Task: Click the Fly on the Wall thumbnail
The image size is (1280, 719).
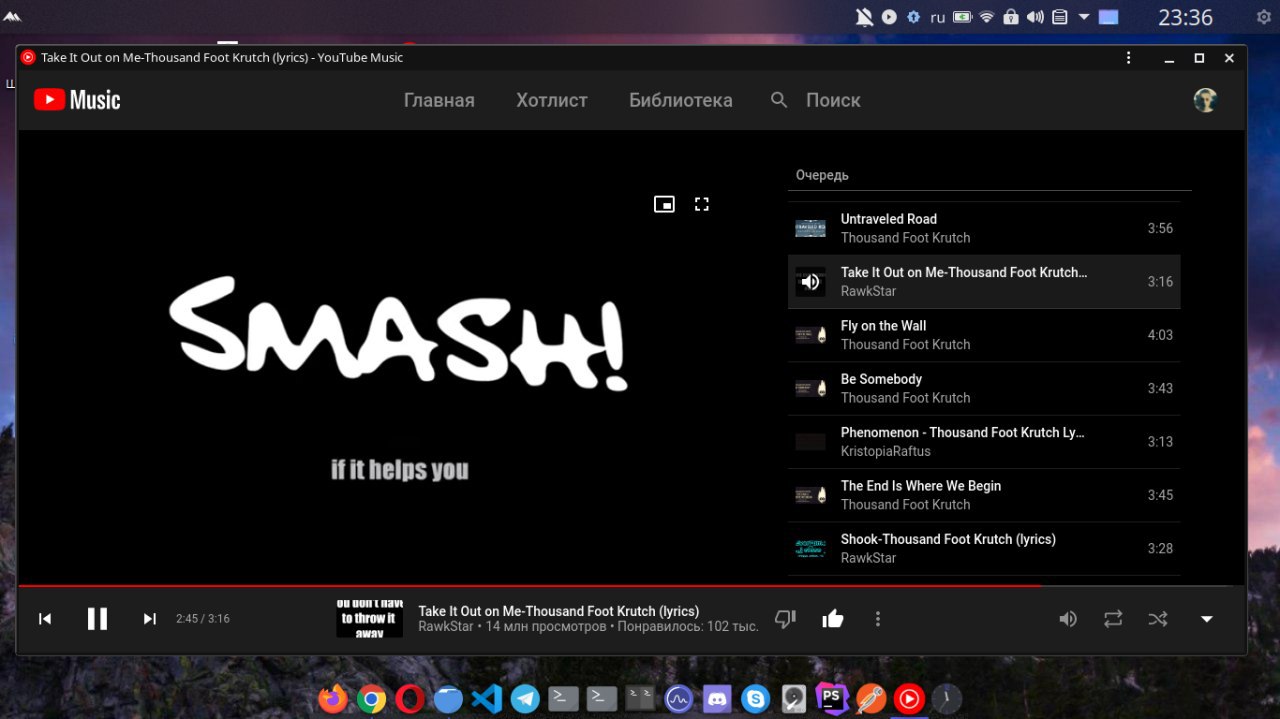Action: coord(810,335)
